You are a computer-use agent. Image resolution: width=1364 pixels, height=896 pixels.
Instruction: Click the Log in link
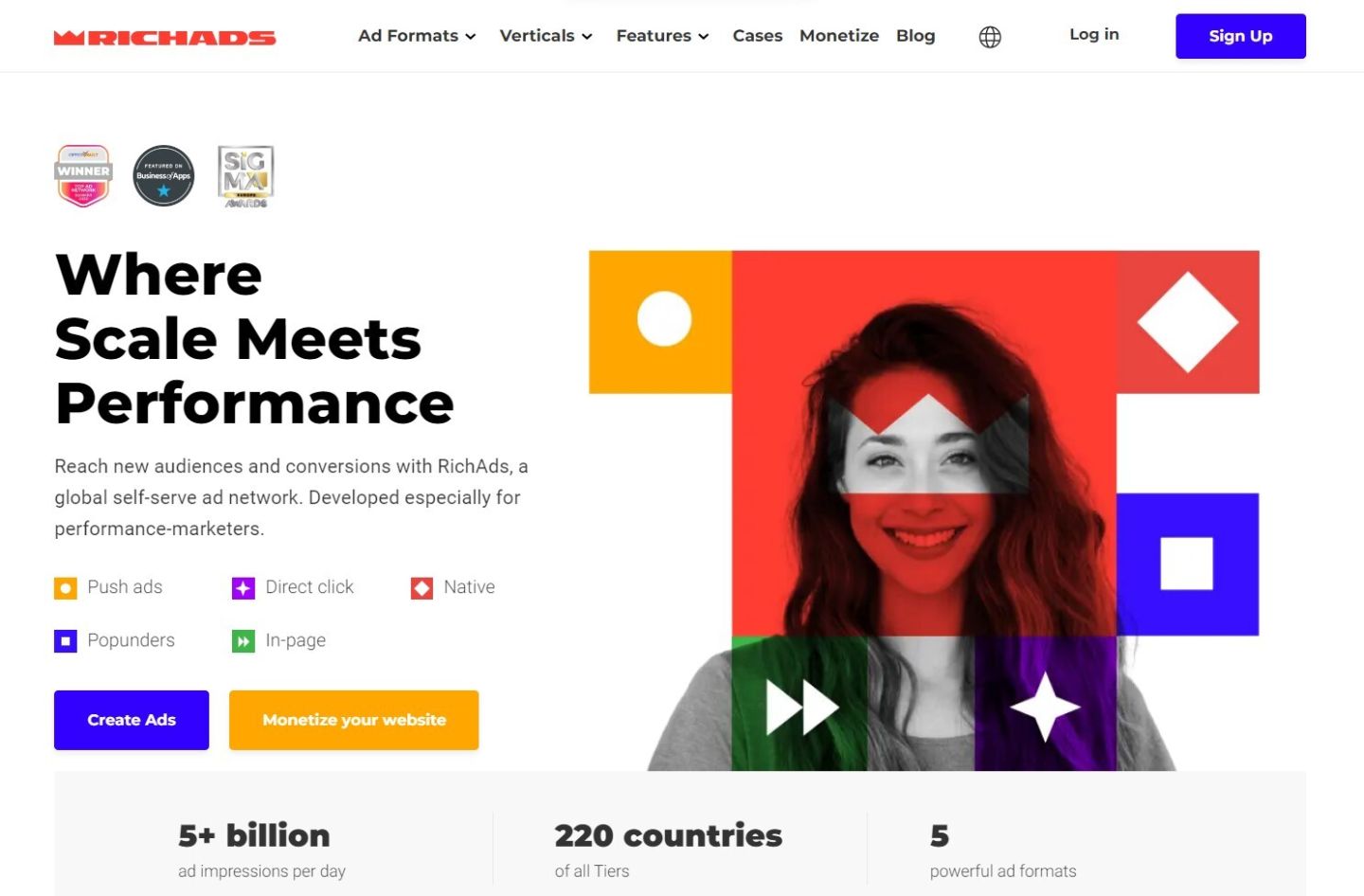coord(1094,34)
